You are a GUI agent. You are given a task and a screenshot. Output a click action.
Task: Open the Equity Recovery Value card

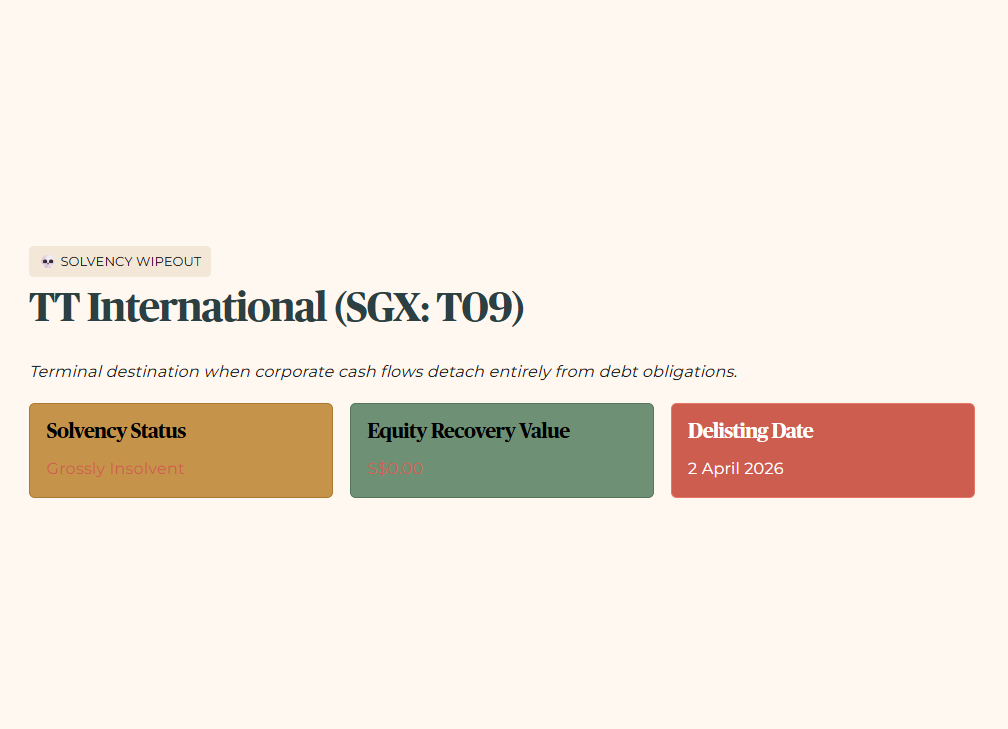click(x=501, y=451)
